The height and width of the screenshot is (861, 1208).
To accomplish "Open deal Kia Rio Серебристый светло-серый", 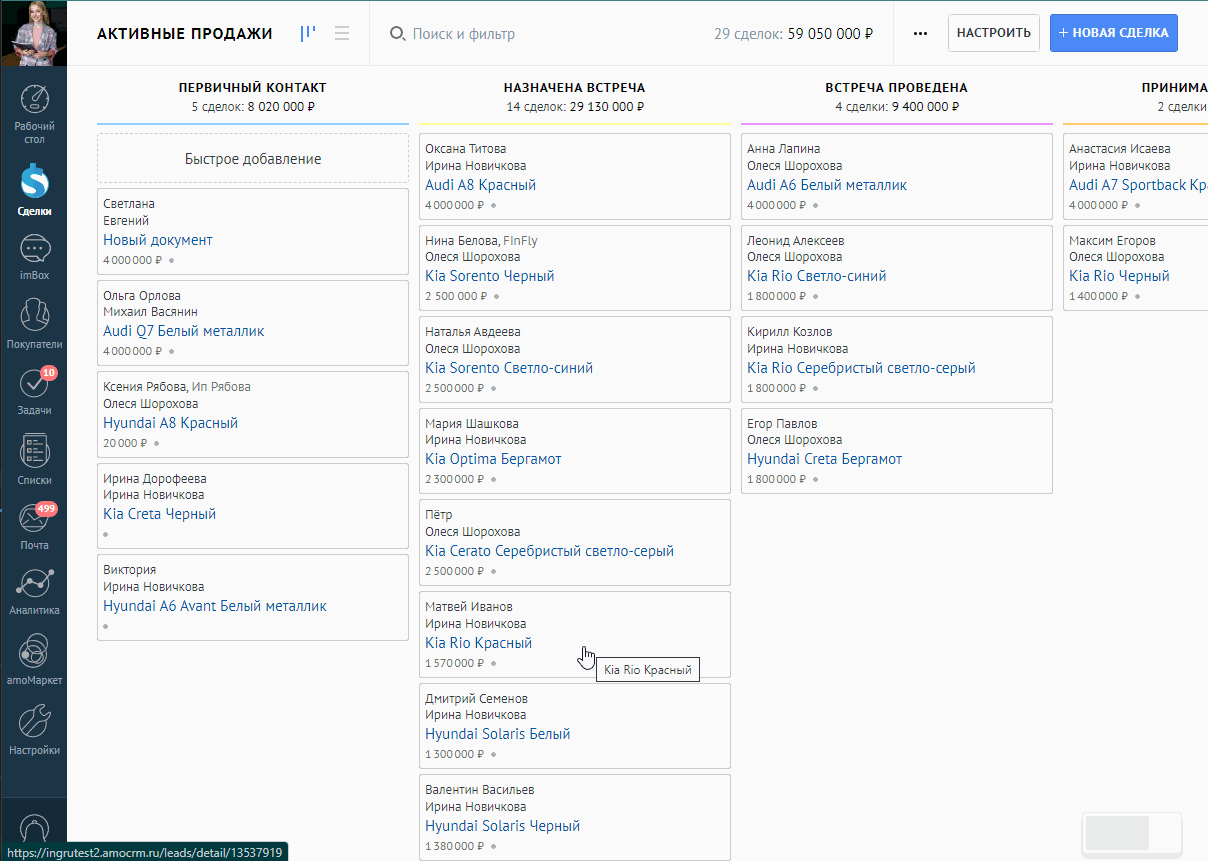I will 862,368.
